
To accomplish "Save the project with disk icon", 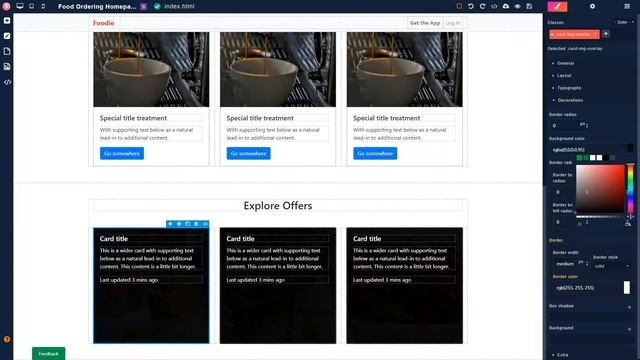I will [529, 6].
